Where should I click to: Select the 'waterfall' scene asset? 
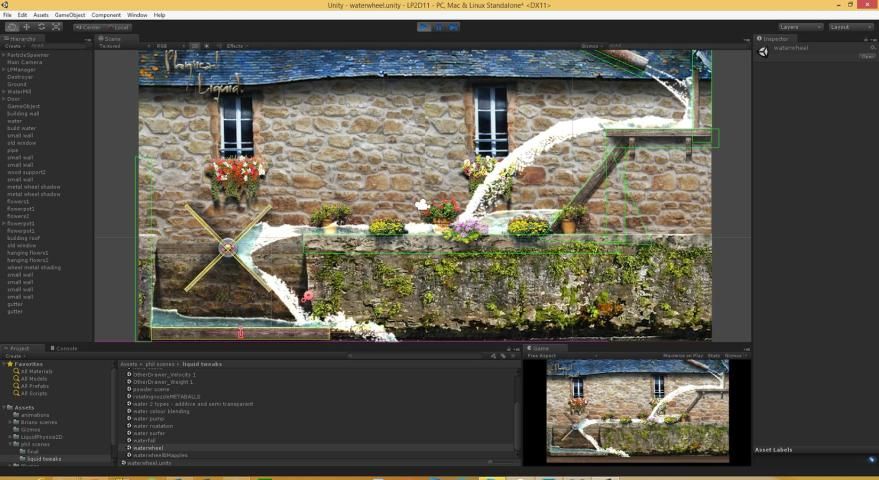(144, 440)
